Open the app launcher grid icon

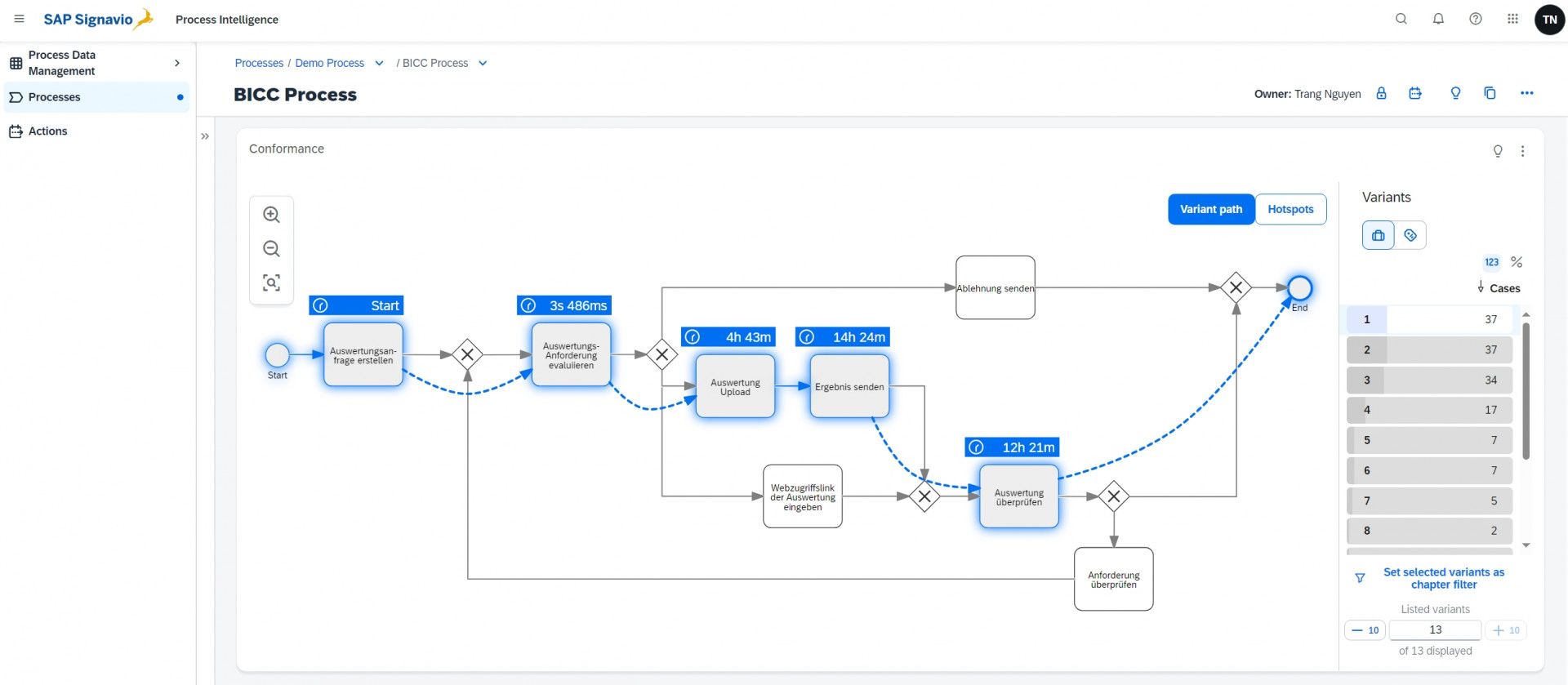(1512, 19)
